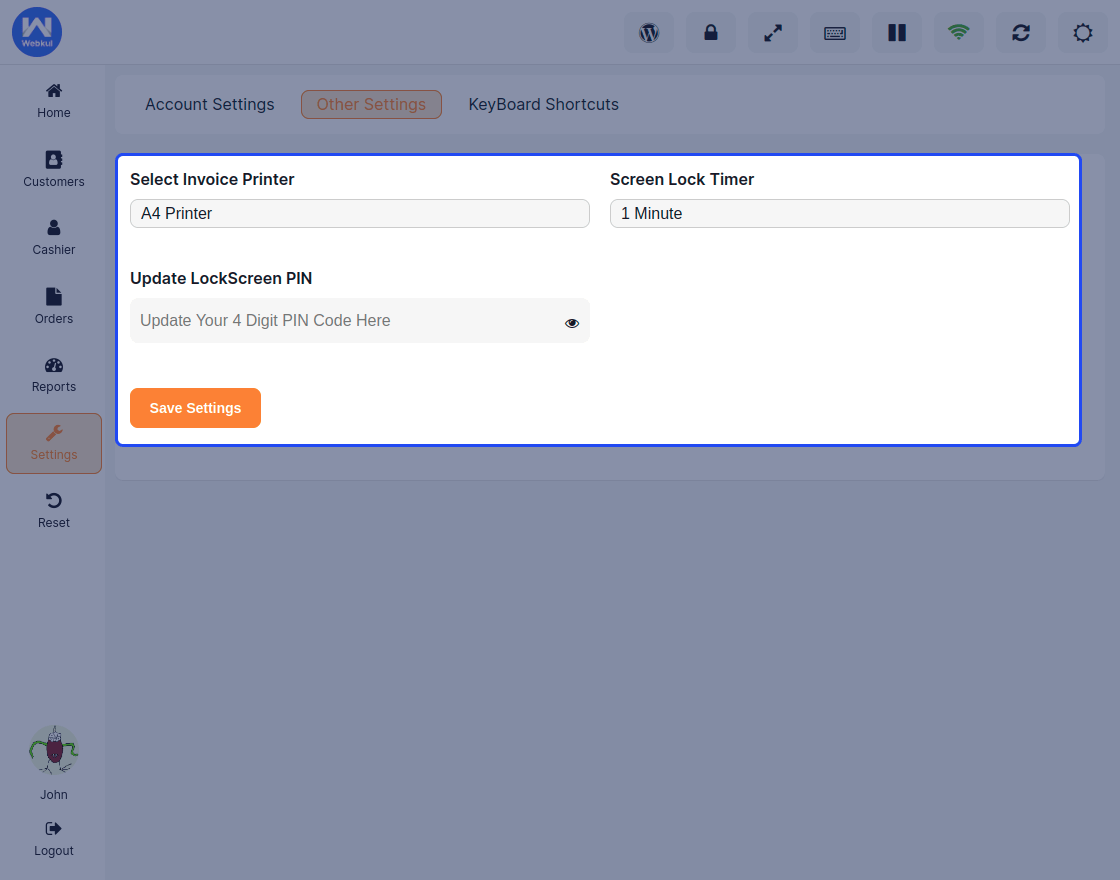The height and width of the screenshot is (880, 1120).
Task: Switch to the Other Settings tab
Action: [371, 104]
